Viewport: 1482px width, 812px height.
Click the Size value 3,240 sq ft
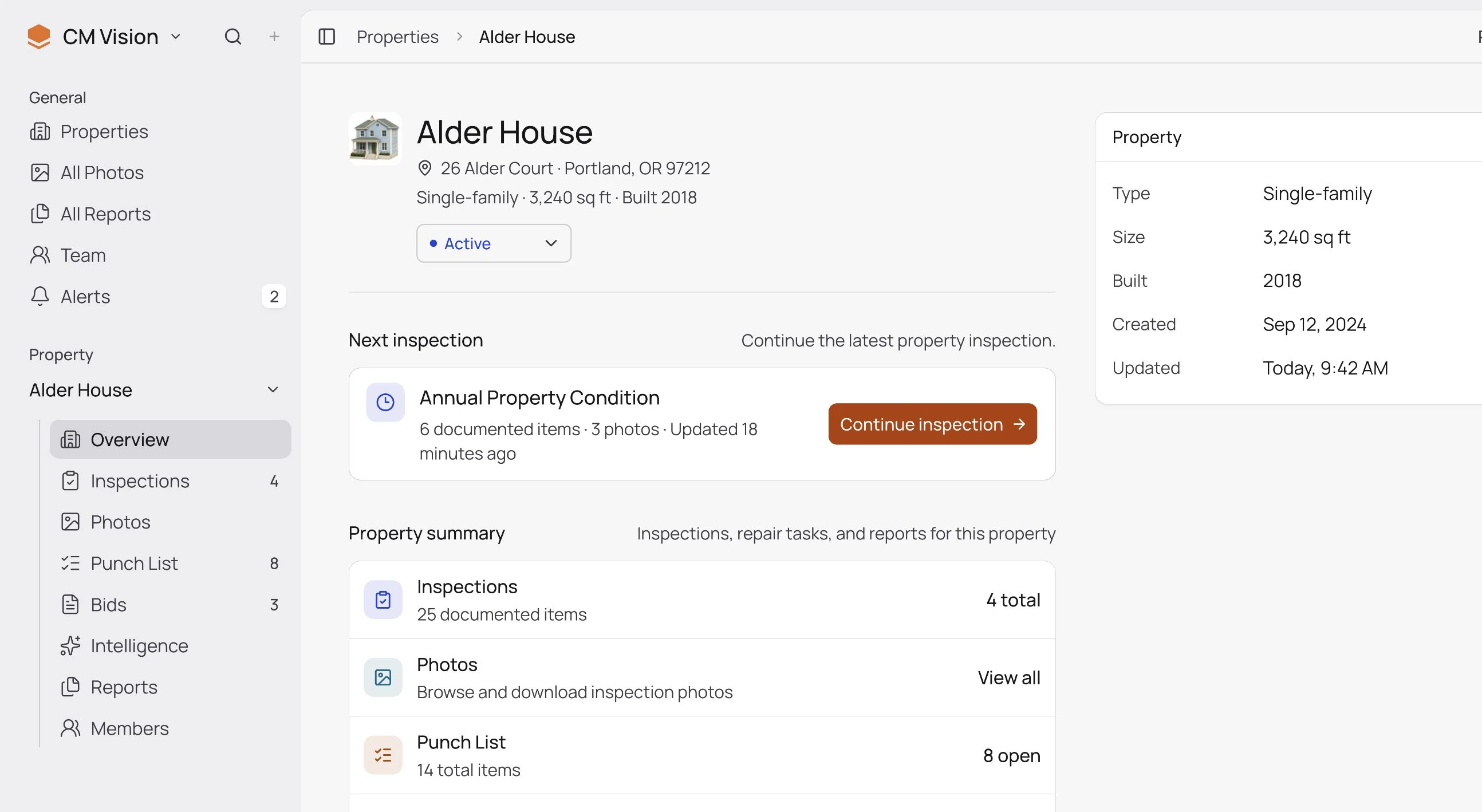(1307, 237)
